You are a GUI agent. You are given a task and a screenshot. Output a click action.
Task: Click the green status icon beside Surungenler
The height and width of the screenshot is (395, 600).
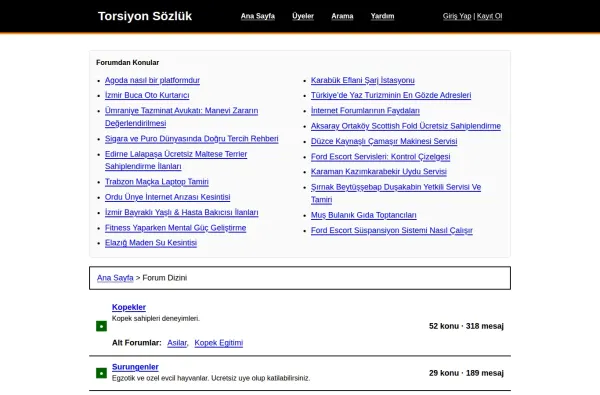pos(101,373)
